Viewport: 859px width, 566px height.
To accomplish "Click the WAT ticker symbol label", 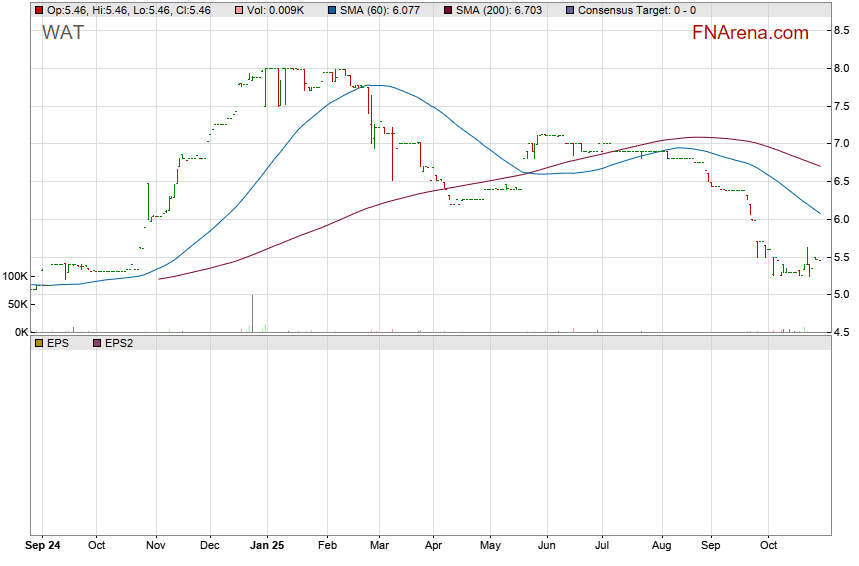I will [x=62, y=32].
